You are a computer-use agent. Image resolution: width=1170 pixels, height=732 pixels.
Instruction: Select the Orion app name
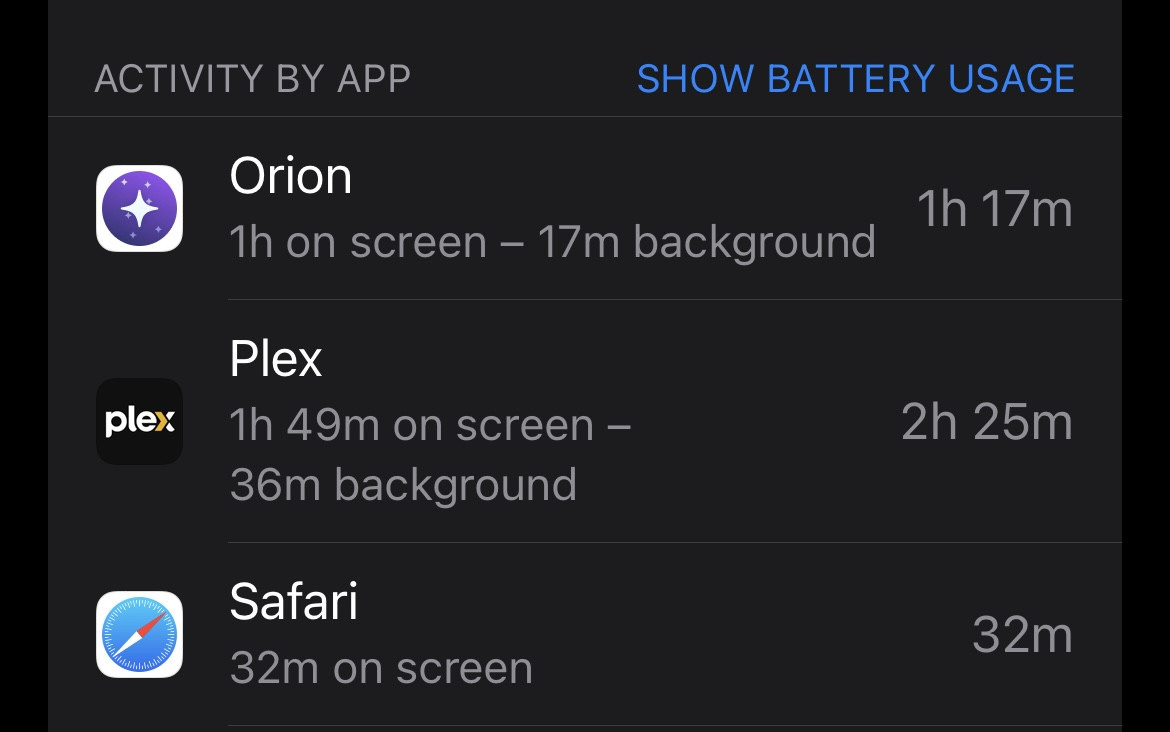pyautogui.click(x=290, y=177)
